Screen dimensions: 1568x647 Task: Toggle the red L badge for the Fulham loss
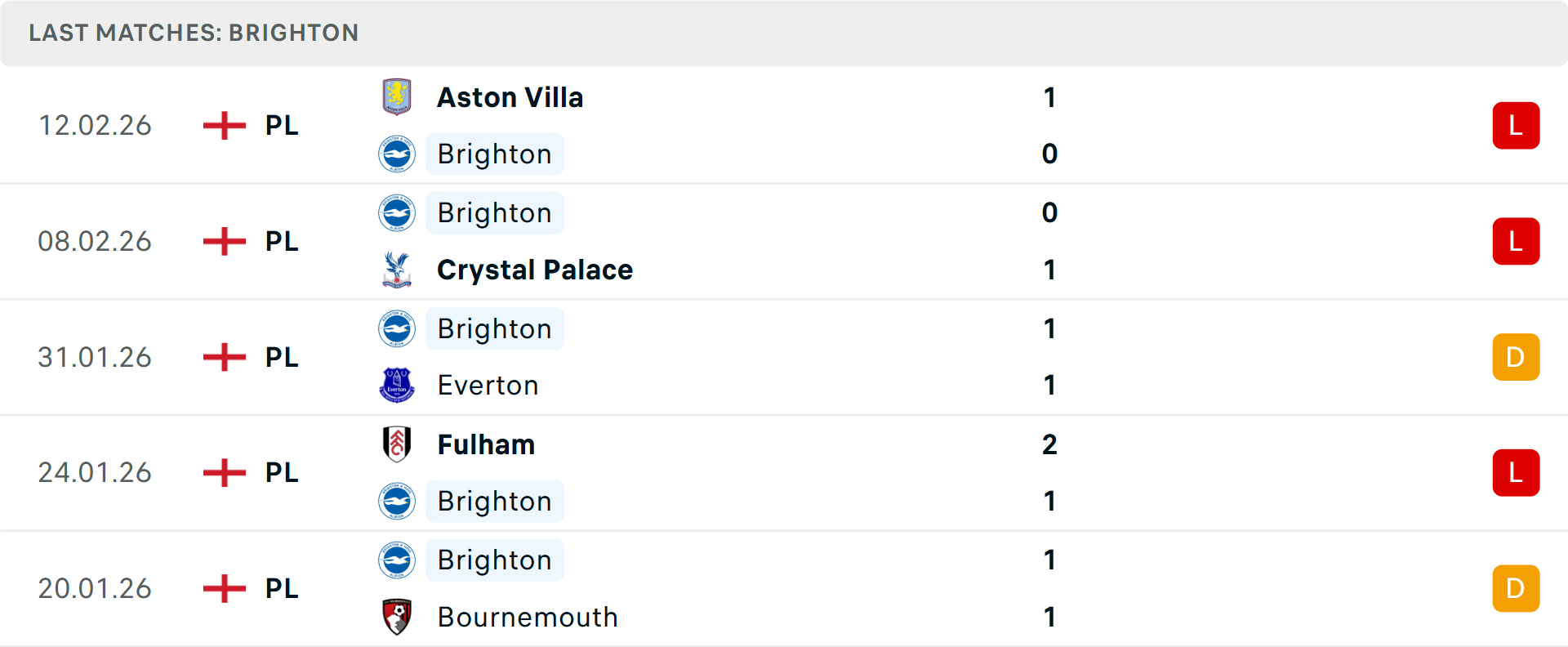[1517, 472]
